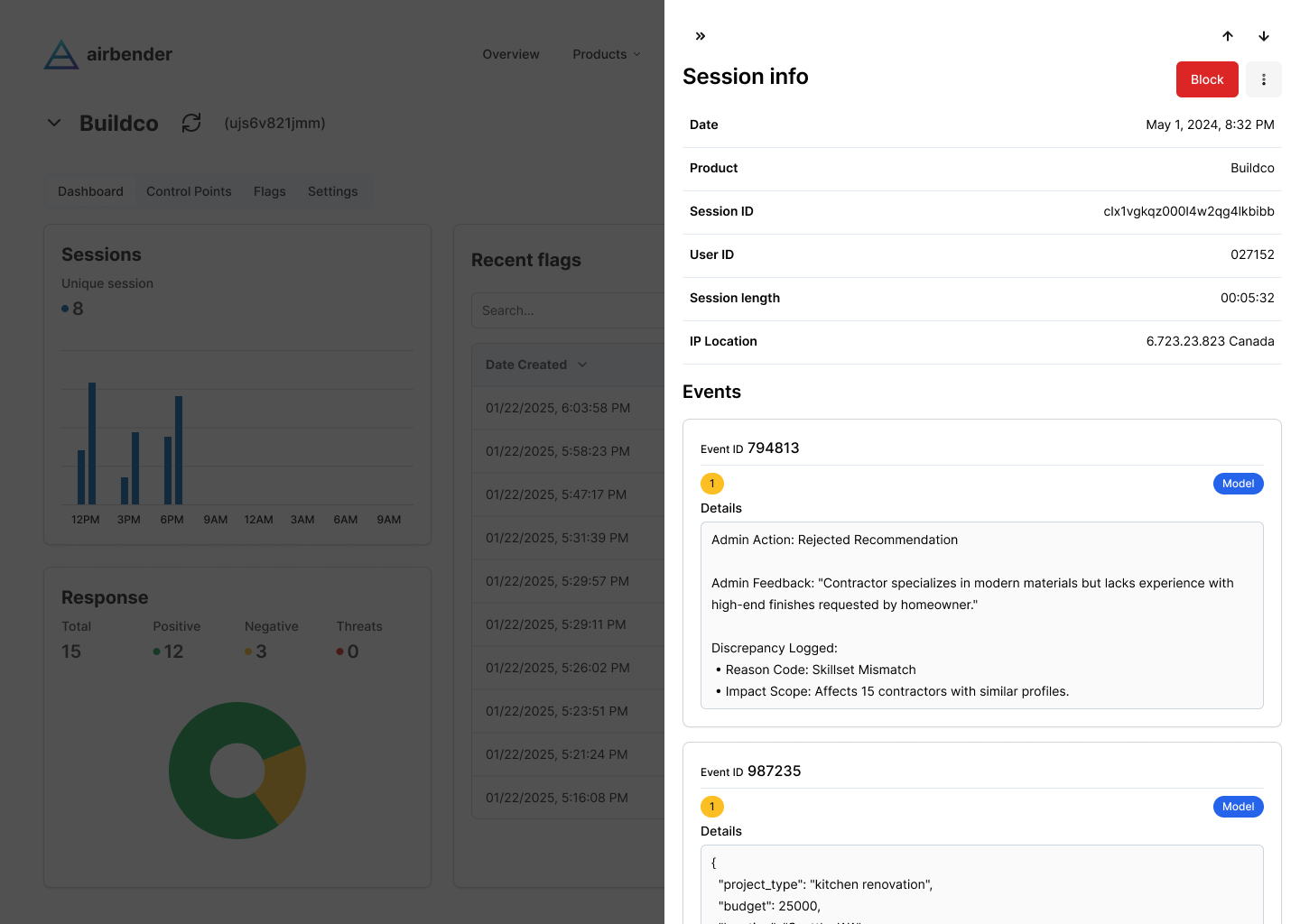Select flag row 01/22/2025, 6:03:58 PM
This screenshot has width=1300, height=924.
(568, 408)
